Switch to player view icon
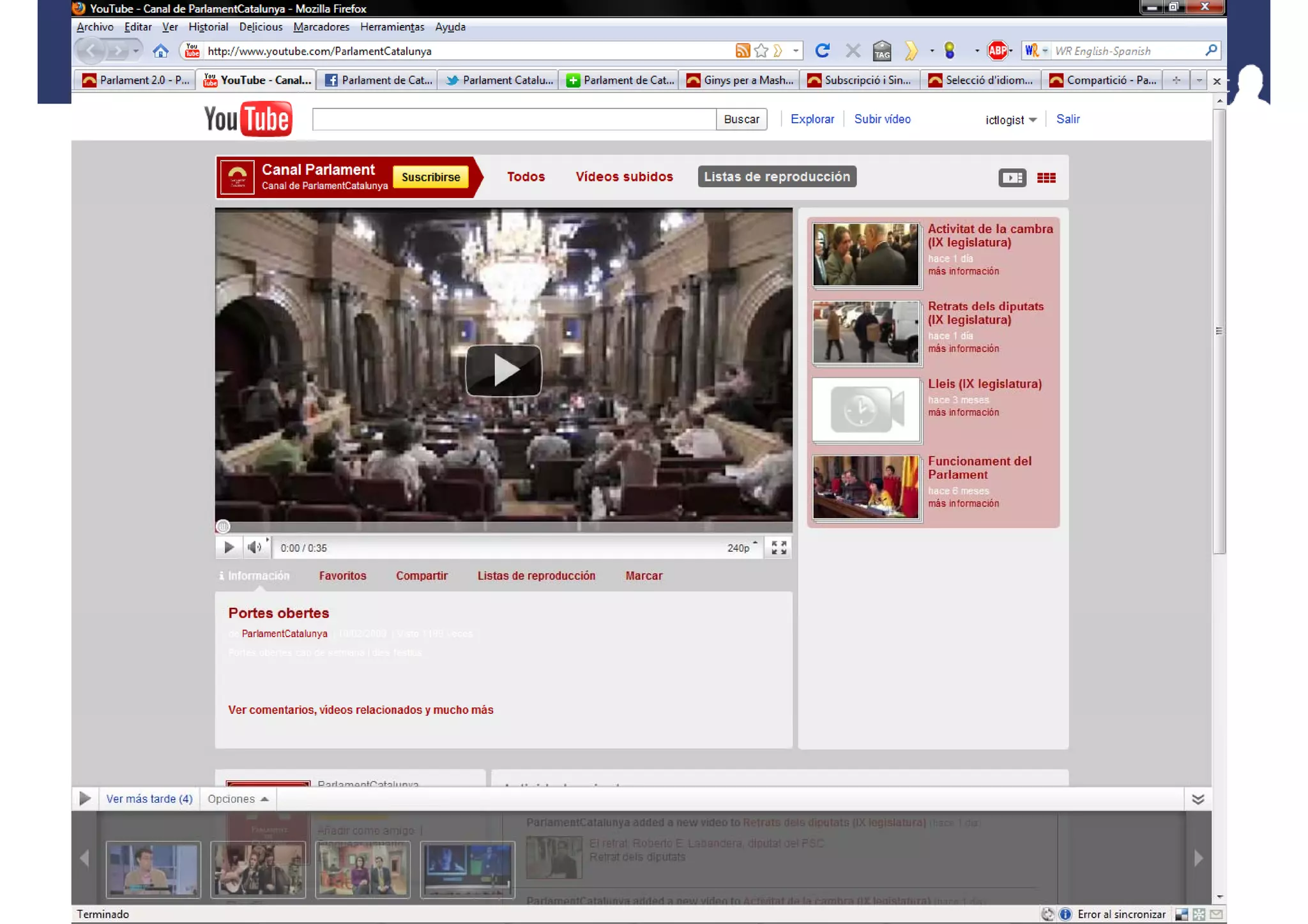This screenshot has width=1308, height=924. pos(1012,178)
